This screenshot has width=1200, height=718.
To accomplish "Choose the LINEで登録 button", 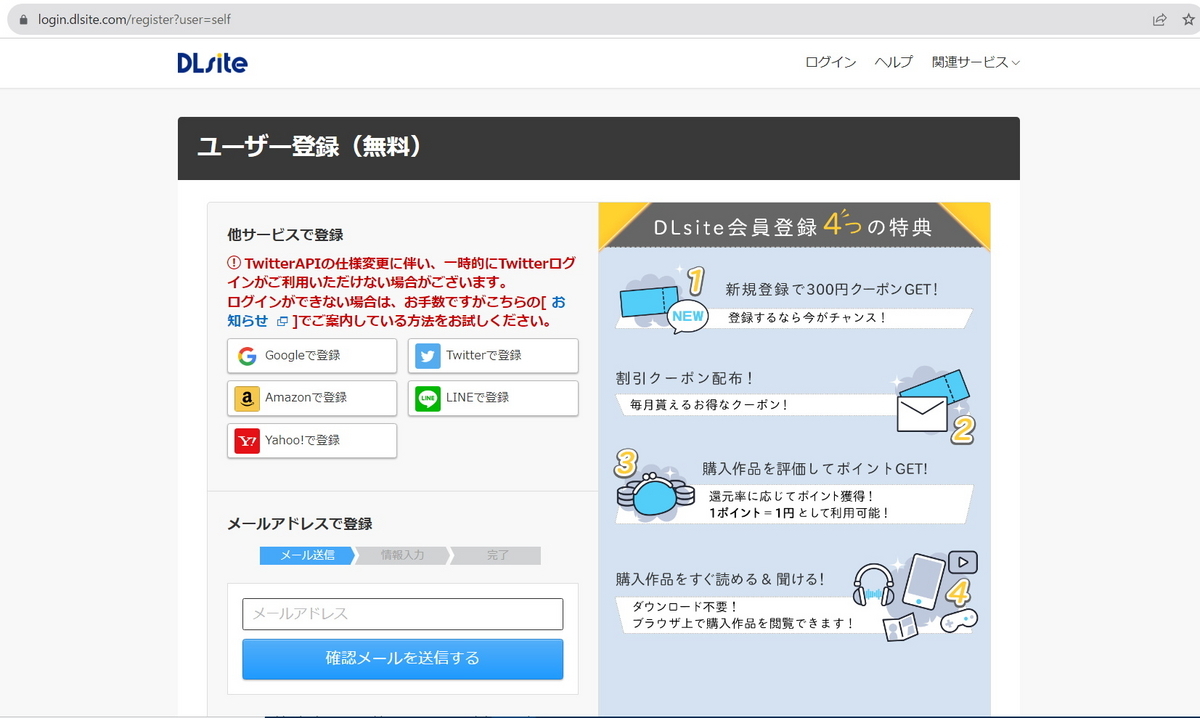I will (493, 398).
